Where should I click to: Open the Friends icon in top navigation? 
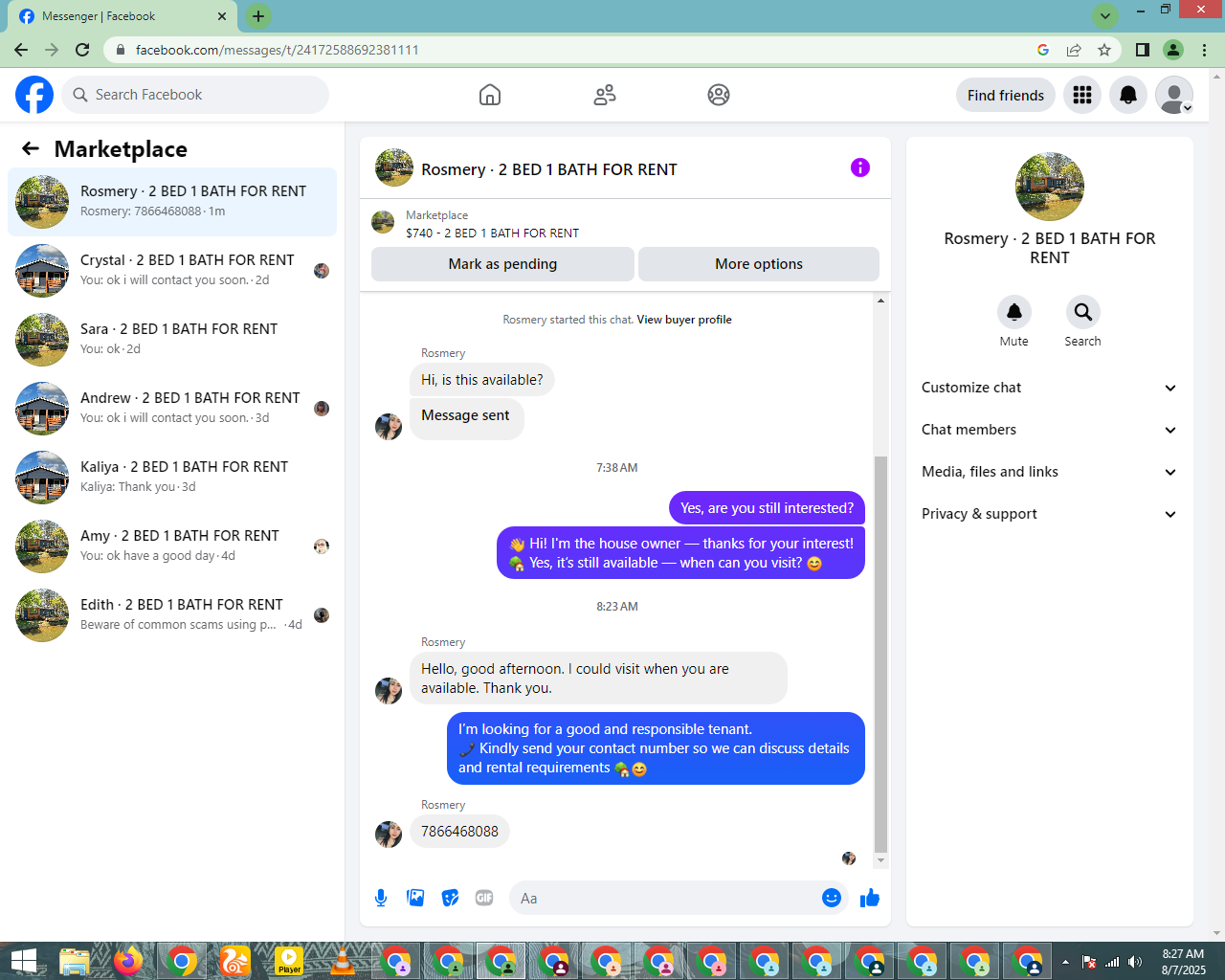coord(605,95)
